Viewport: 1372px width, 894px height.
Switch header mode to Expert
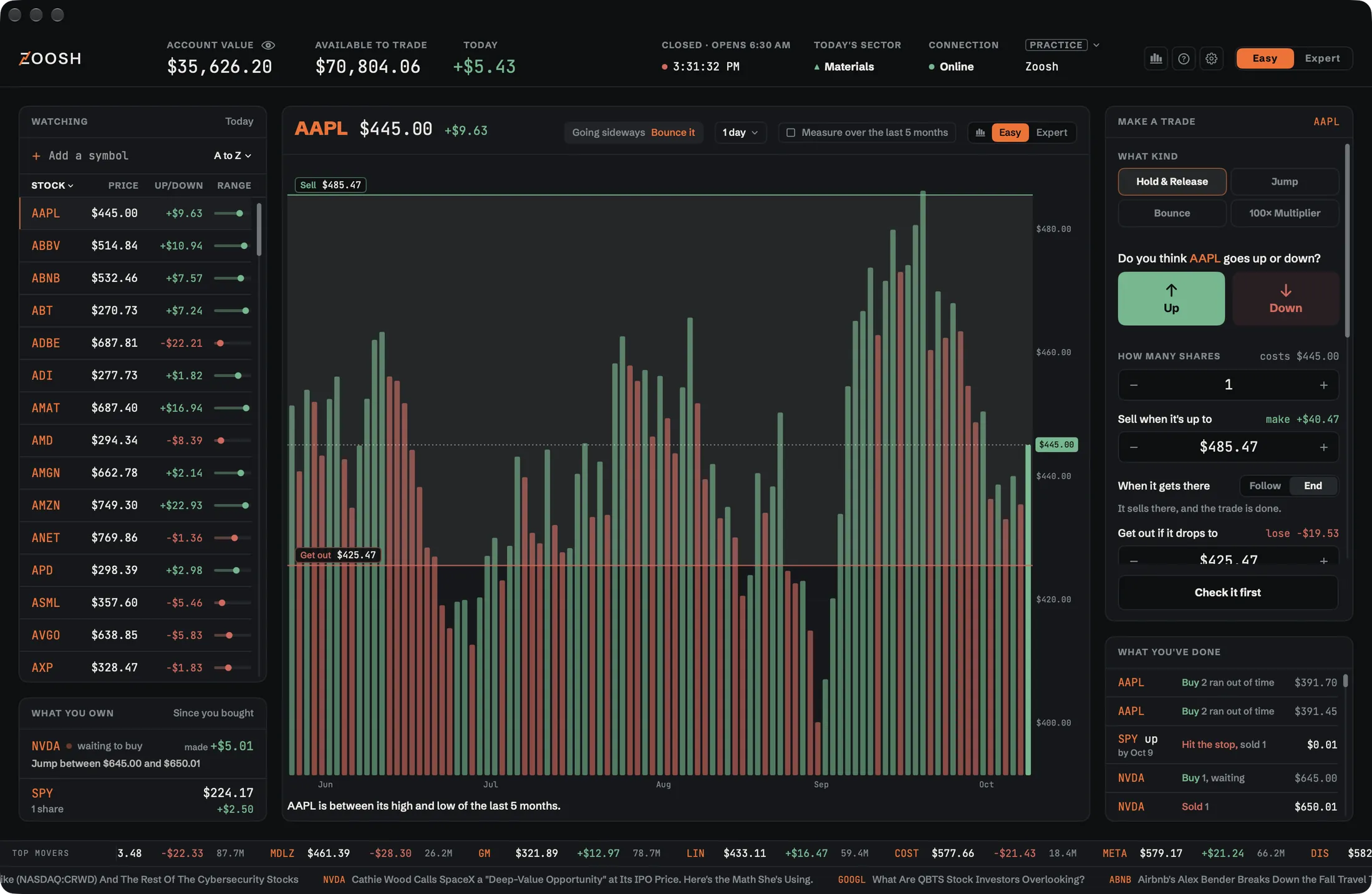[x=1321, y=59]
